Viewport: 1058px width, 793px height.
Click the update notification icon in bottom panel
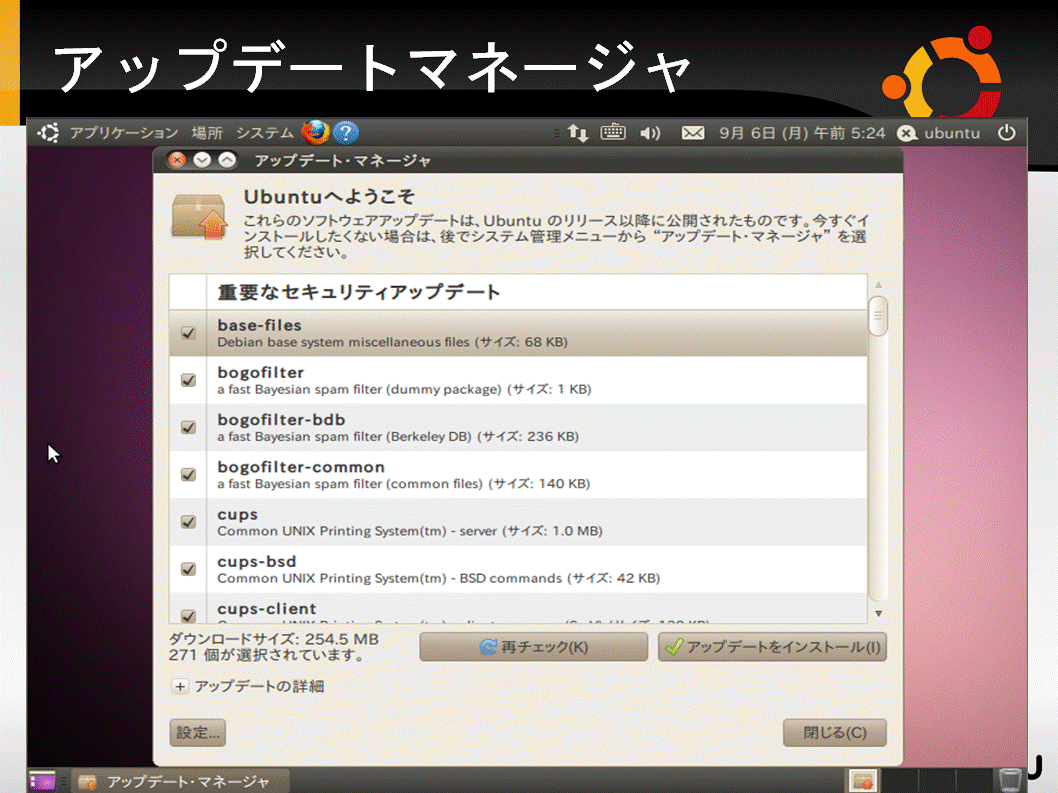pyautogui.click(x=863, y=781)
